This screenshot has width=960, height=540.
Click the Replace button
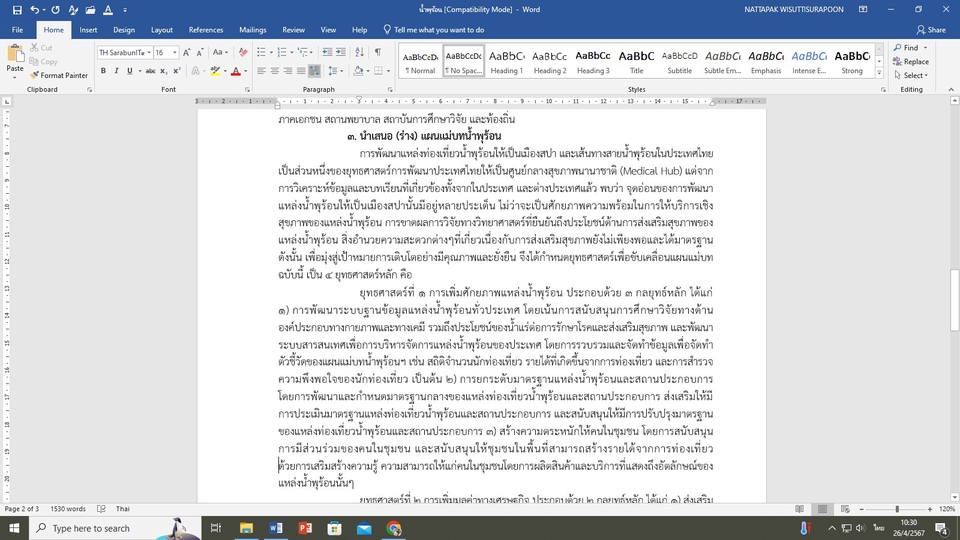point(911,62)
